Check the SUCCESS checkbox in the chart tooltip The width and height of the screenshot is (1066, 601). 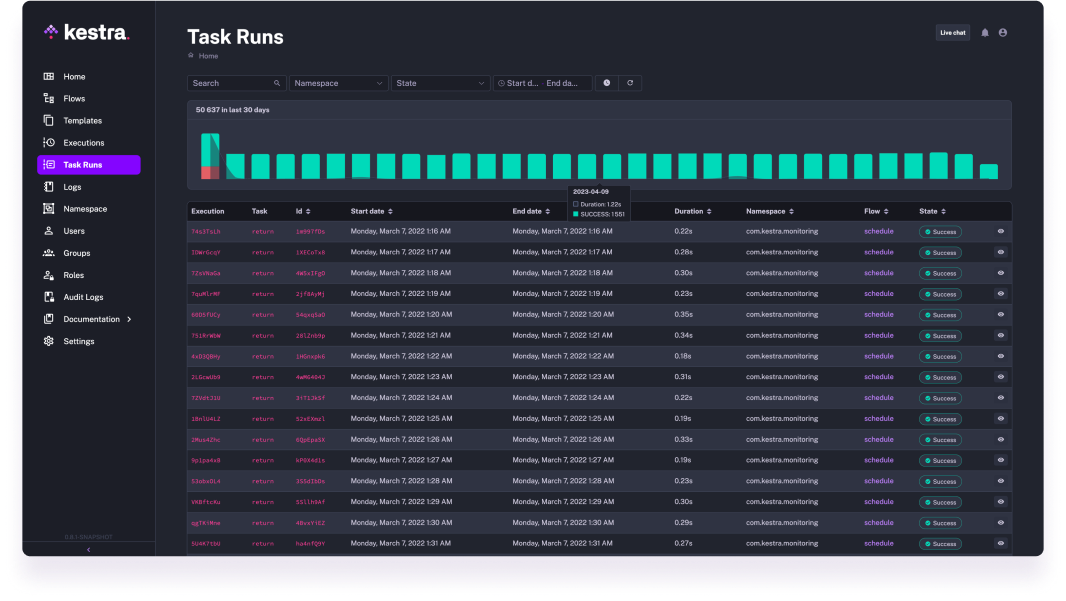coord(575,214)
